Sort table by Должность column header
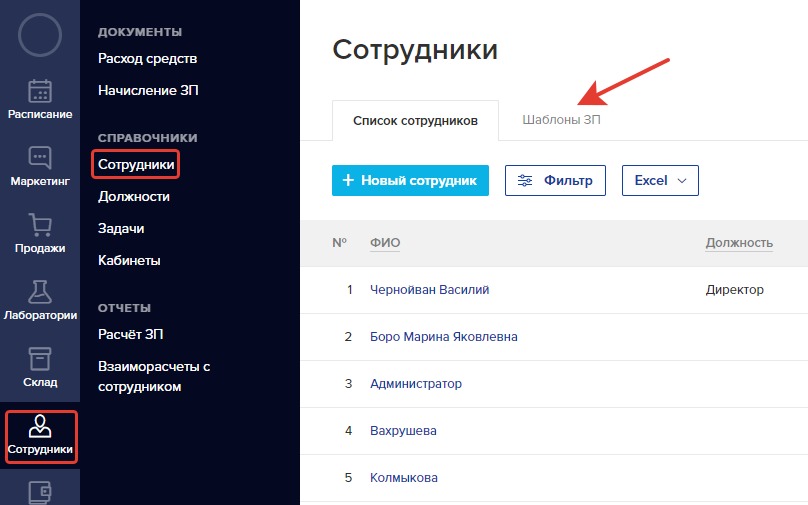Image resolution: width=808 pixels, height=505 pixels. [x=739, y=243]
